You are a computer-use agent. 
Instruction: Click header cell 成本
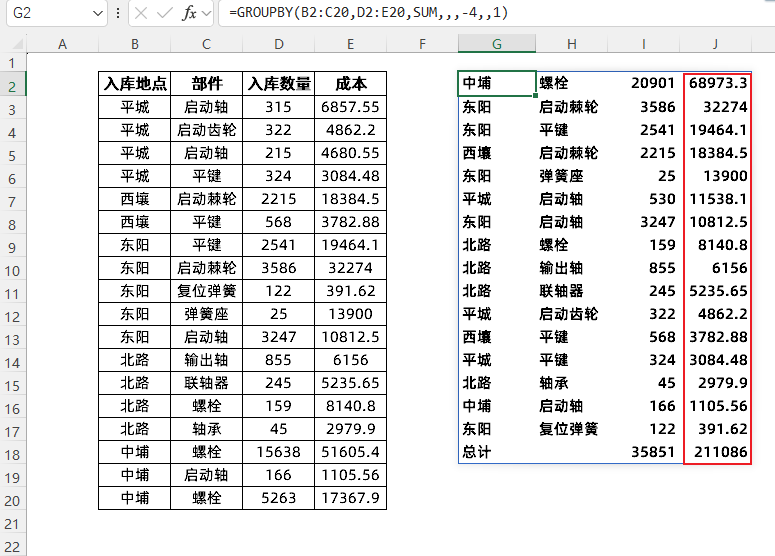[x=350, y=84]
